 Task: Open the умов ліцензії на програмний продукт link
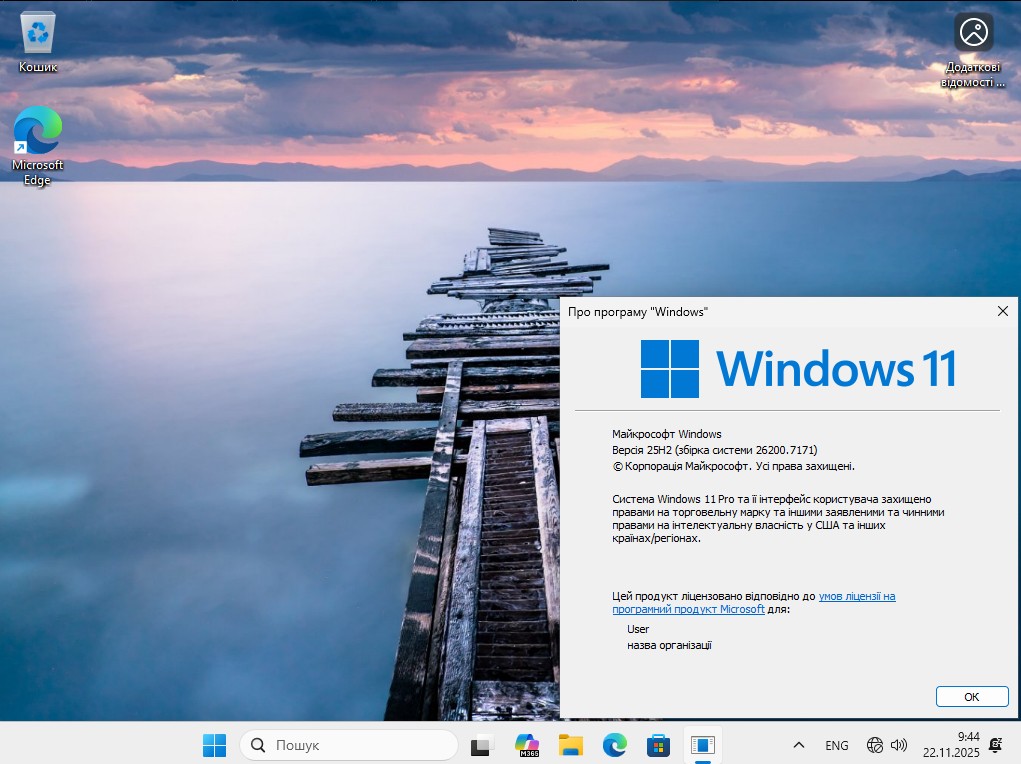click(x=754, y=602)
